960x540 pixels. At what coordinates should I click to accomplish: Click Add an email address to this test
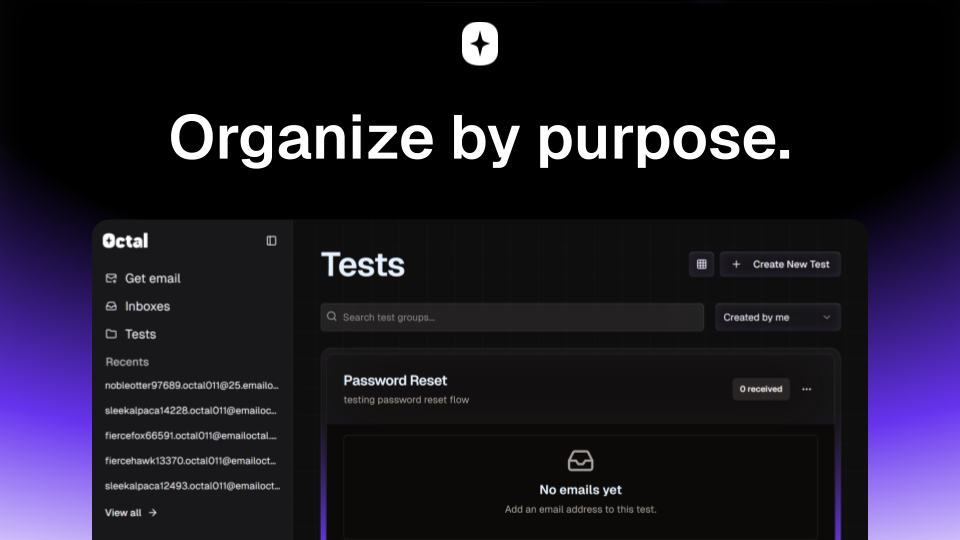click(x=580, y=509)
